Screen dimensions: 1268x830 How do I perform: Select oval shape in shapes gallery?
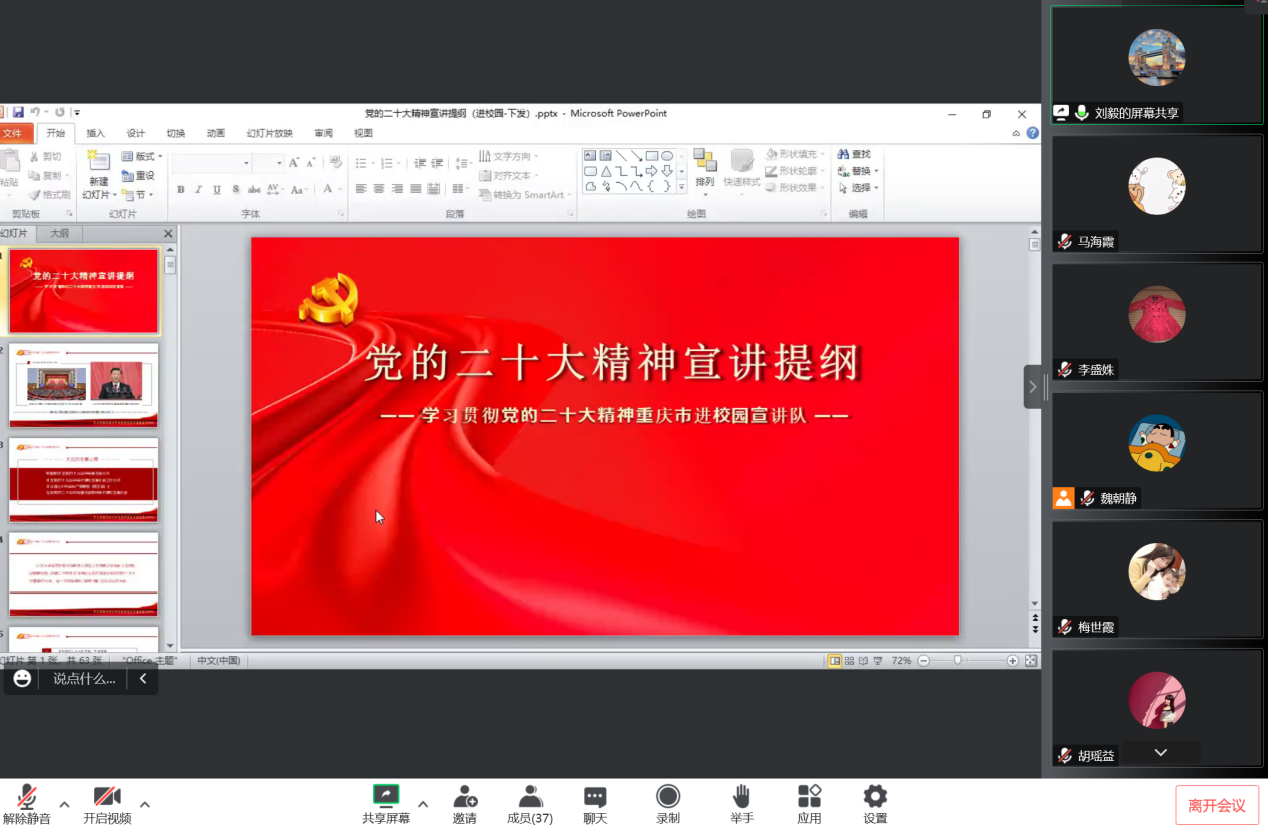tap(667, 156)
